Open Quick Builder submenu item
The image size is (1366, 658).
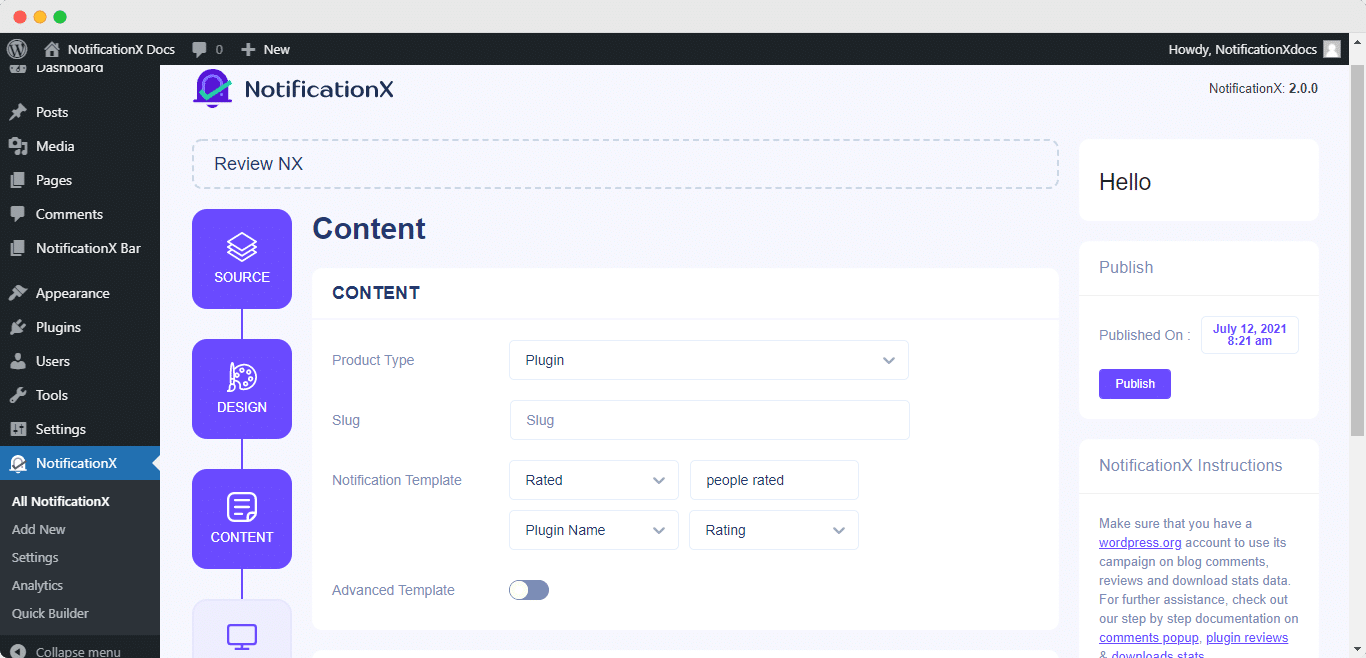50,613
